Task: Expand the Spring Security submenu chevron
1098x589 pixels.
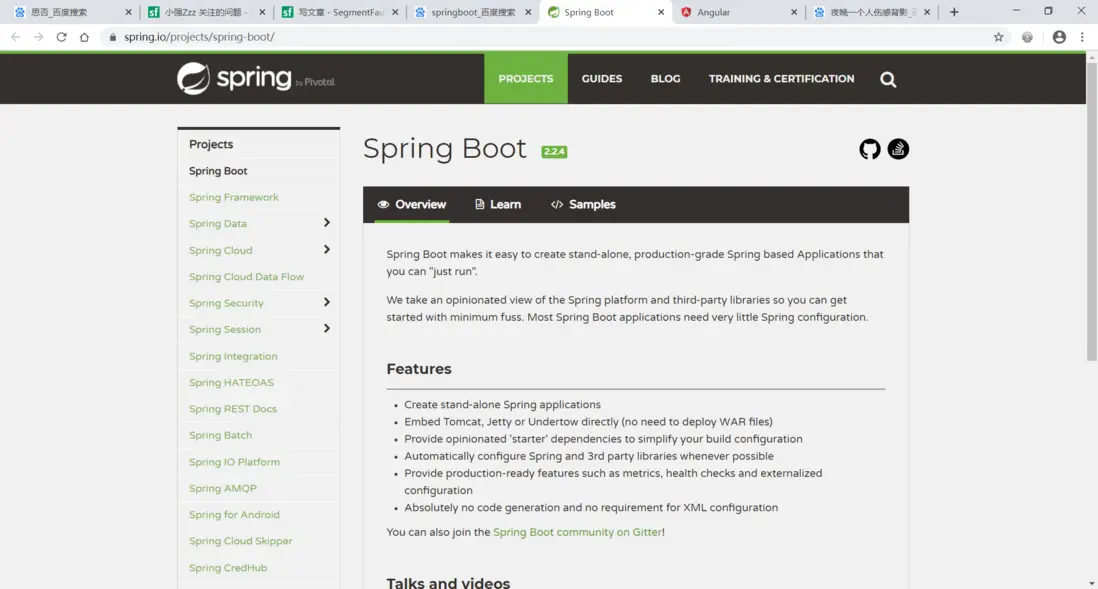Action: click(326, 303)
